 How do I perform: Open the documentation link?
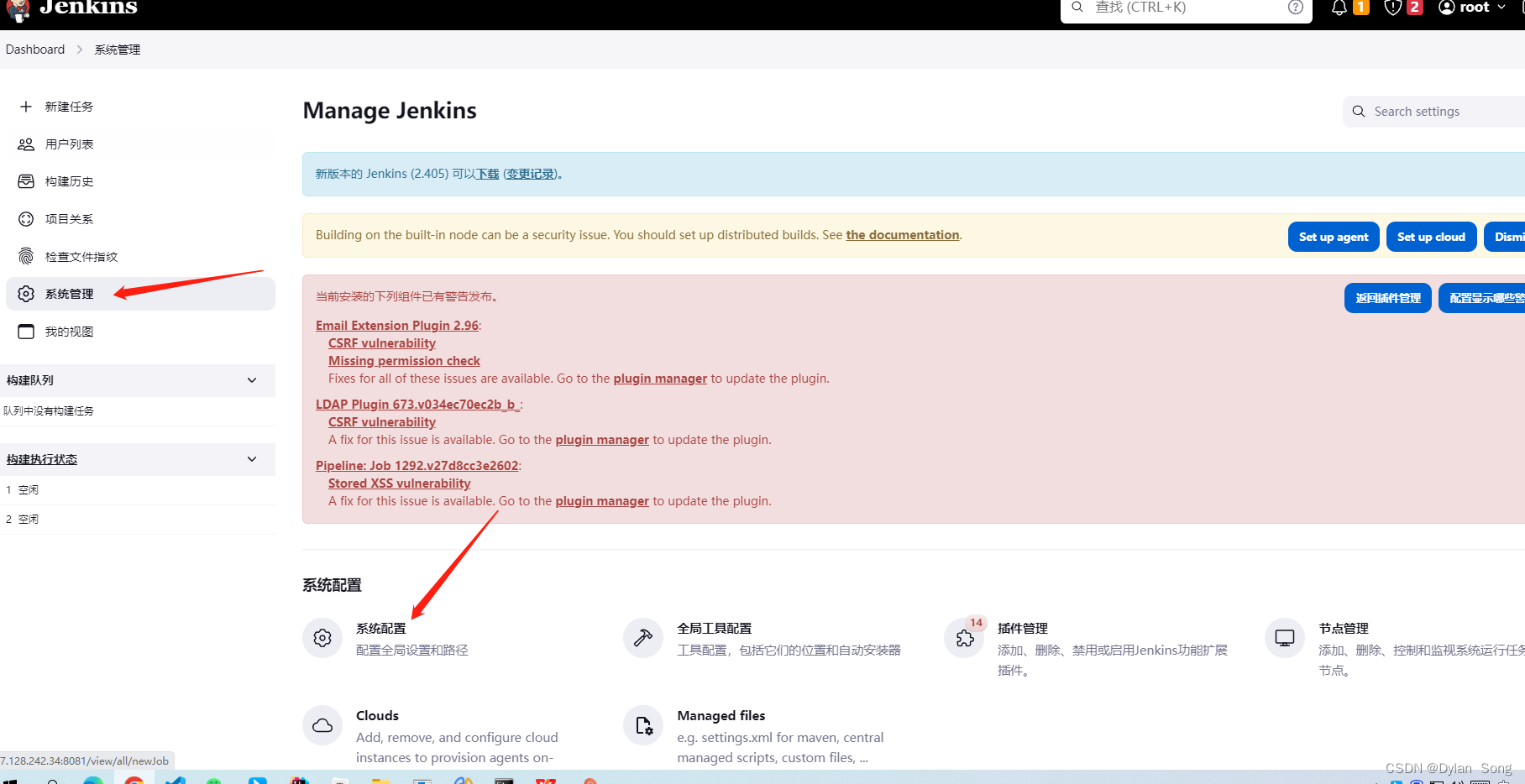[903, 235]
